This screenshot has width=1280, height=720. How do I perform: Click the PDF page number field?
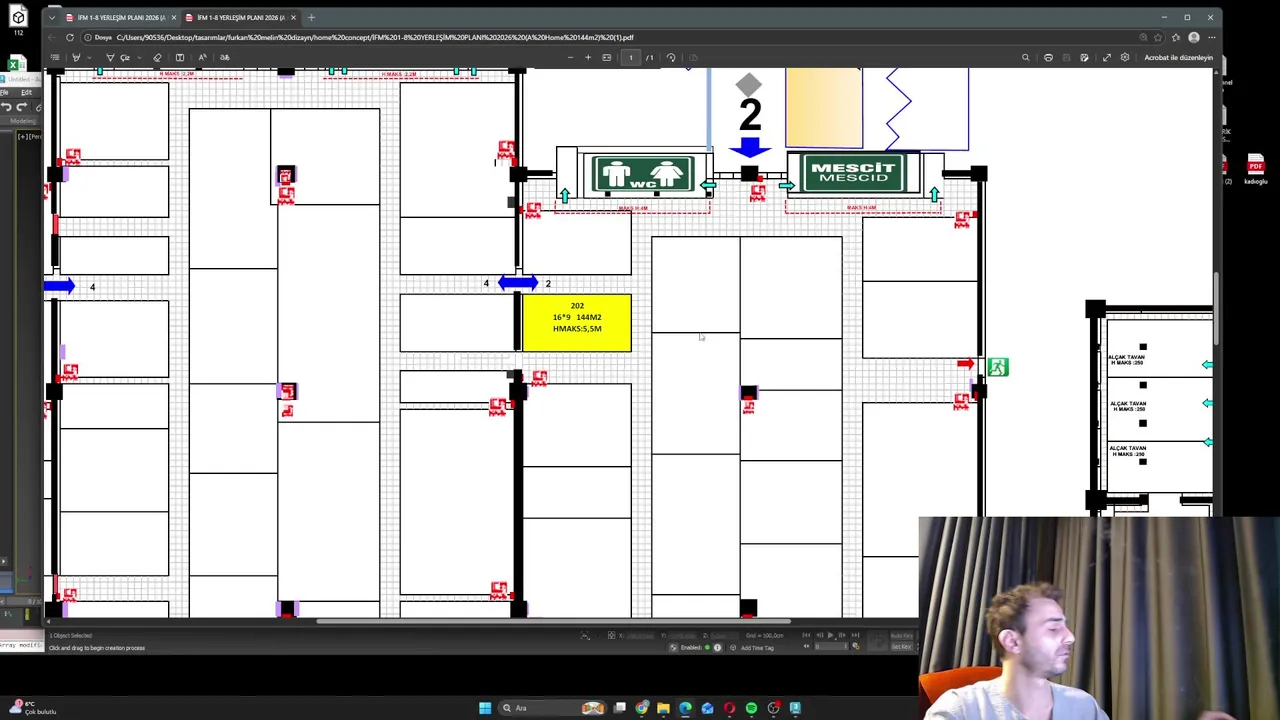[631, 57]
